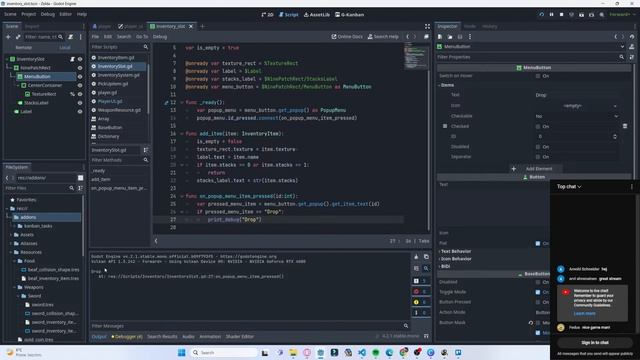Switch to the Debugger bottom panel tab
This screenshot has height=360, width=640.
pos(127,337)
